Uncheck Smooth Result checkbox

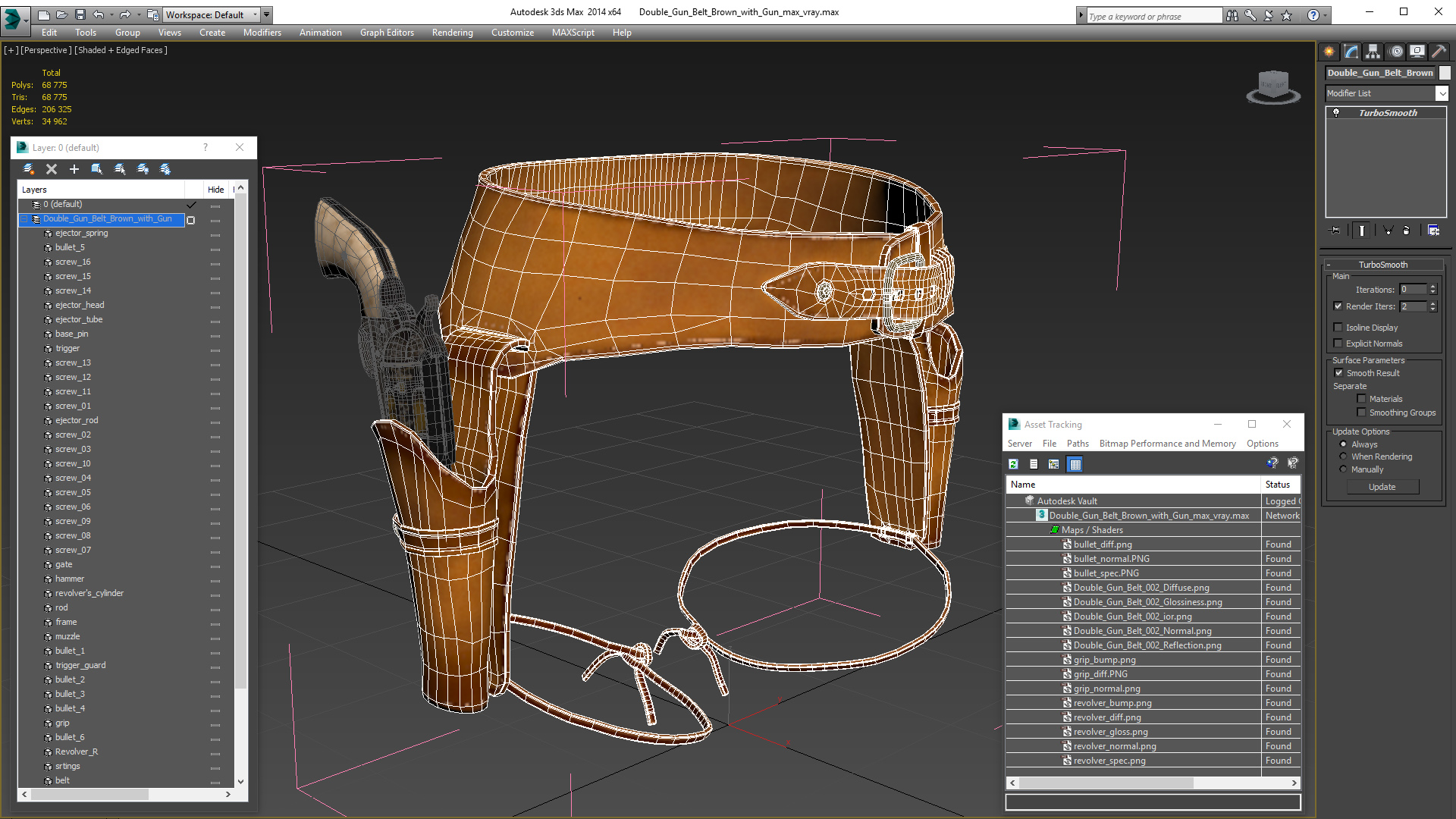(x=1338, y=373)
